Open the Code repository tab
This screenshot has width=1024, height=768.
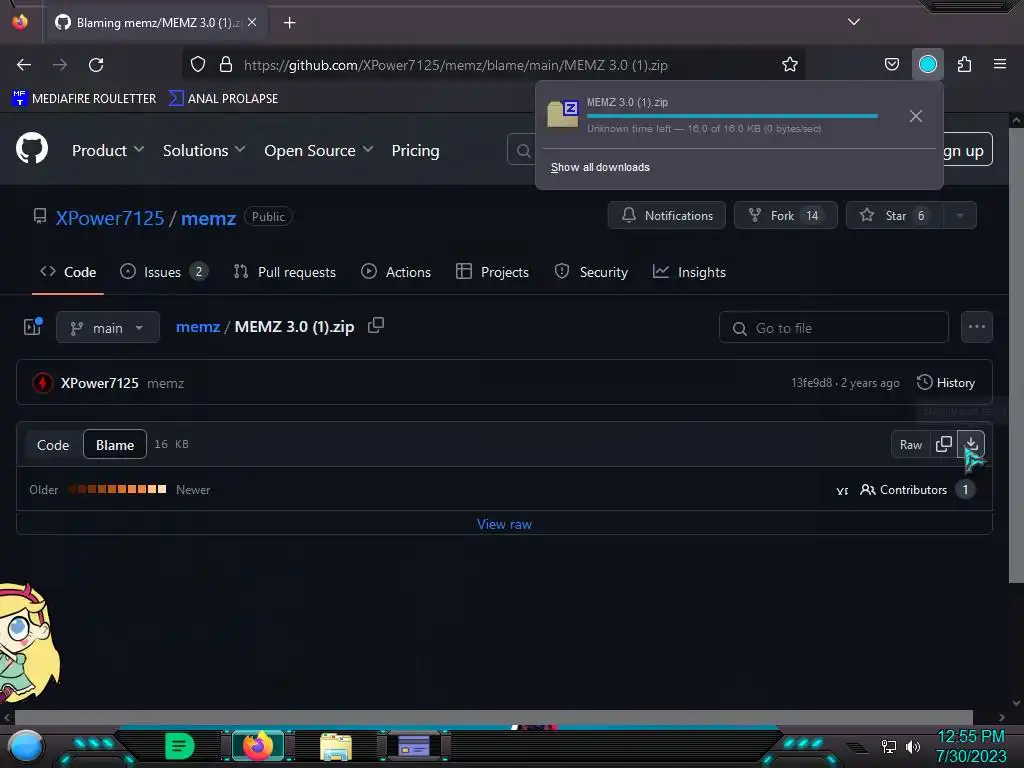coord(68,272)
